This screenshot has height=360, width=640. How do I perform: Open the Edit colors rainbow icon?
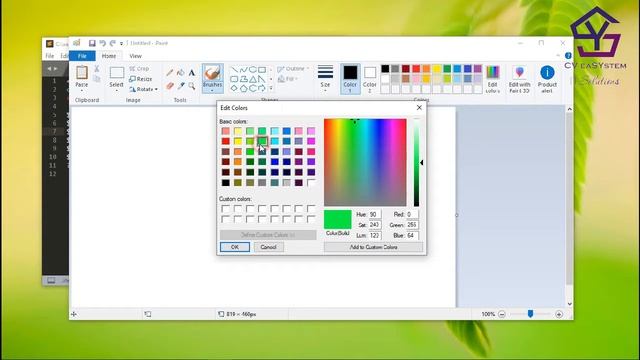[493, 73]
